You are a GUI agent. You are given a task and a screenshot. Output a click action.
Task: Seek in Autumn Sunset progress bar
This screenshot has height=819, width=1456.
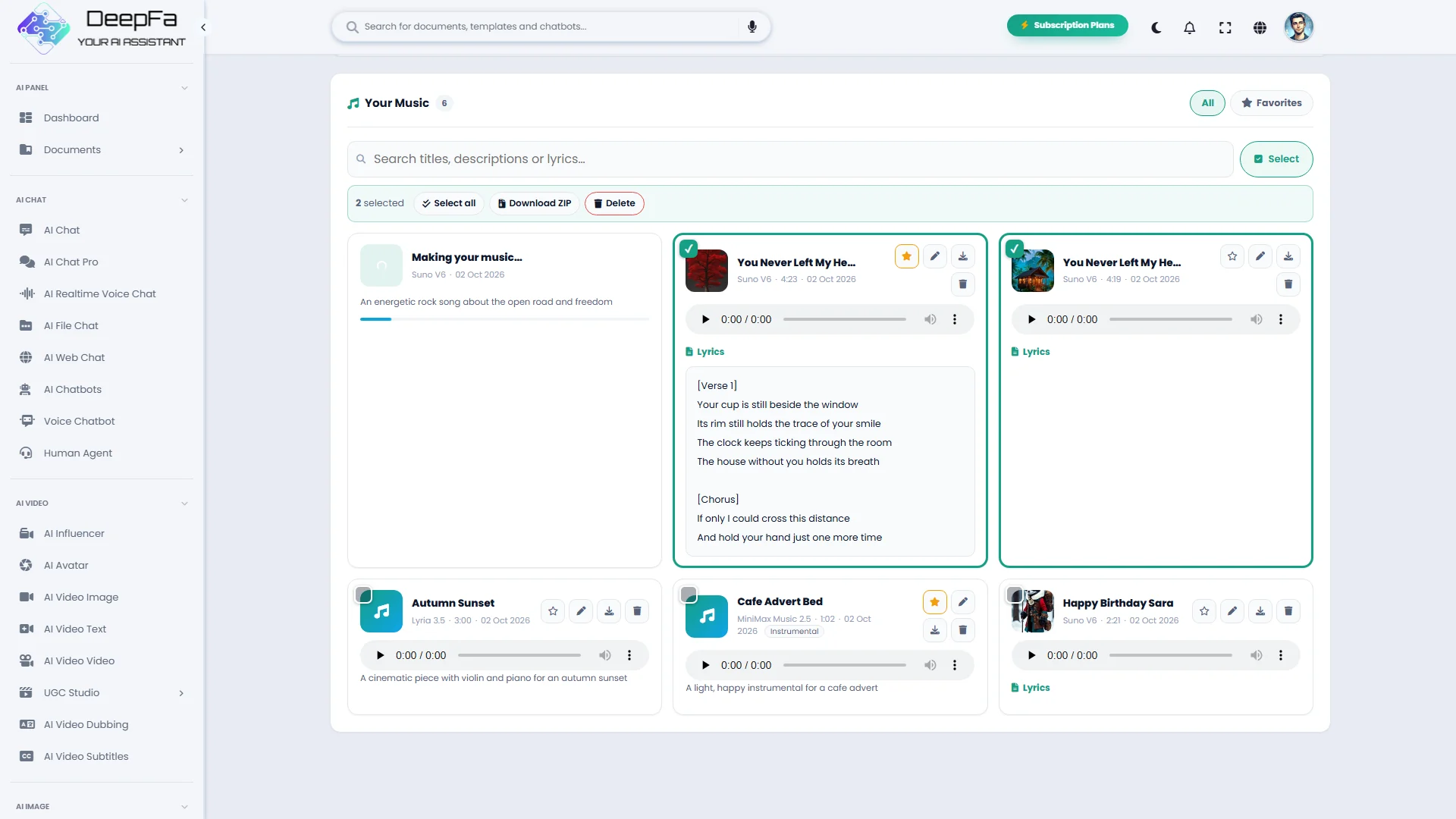click(519, 655)
